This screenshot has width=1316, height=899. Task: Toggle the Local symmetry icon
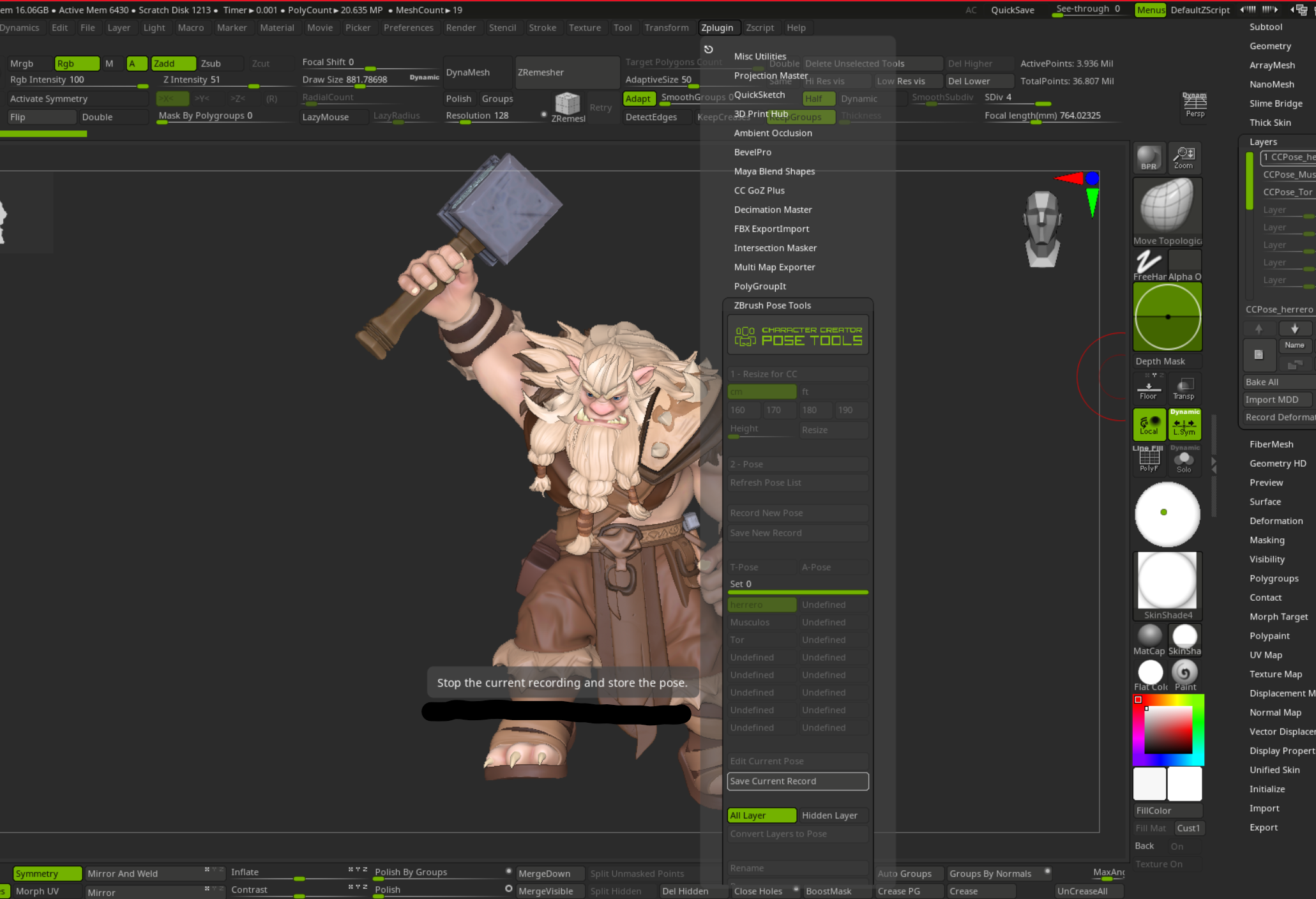pyautogui.click(x=1149, y=425)
